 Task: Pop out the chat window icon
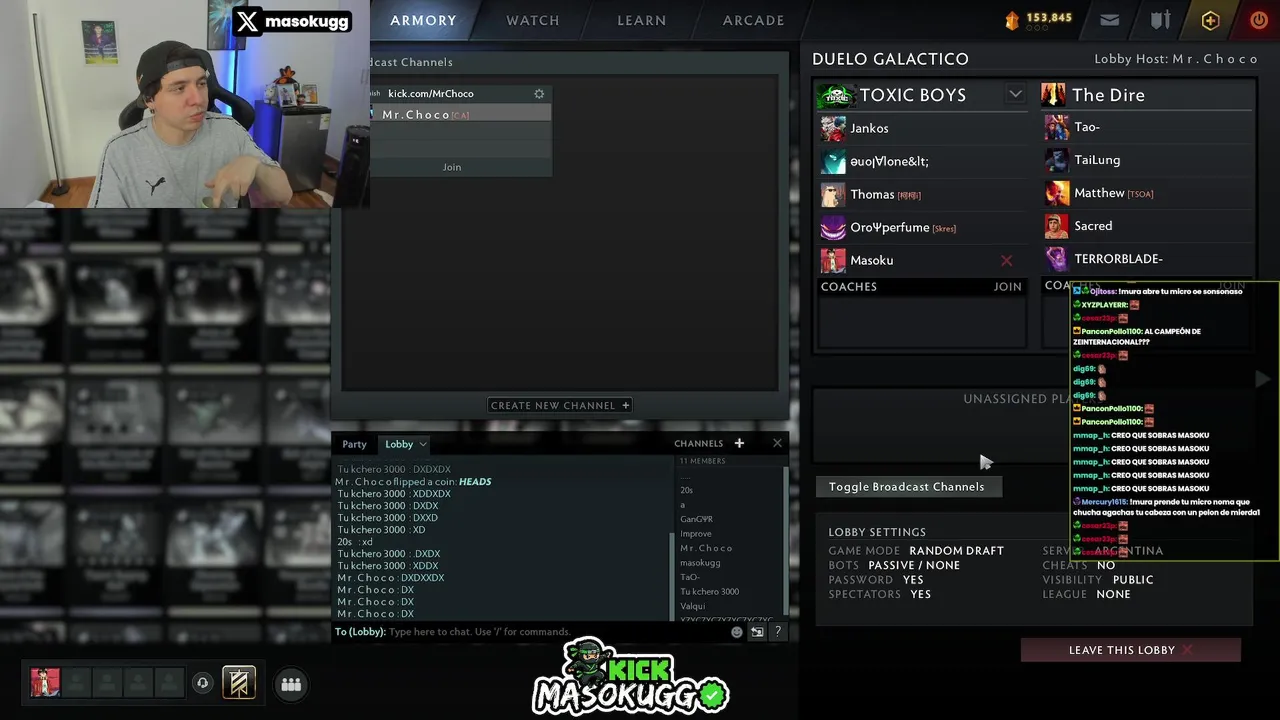click(x=757, y=632)
